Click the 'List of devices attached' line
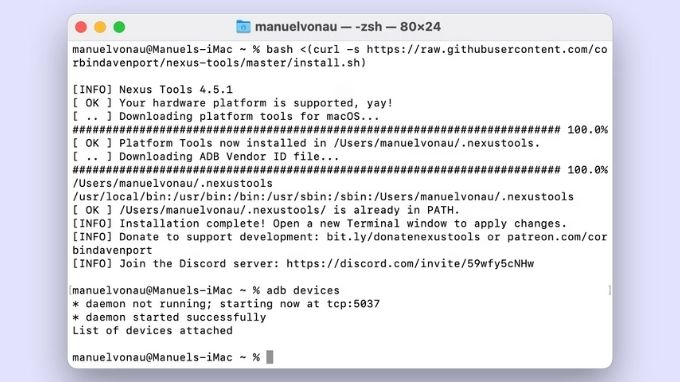Image resolution: width=680 pixels, height=382 pixels. (153, 331)
